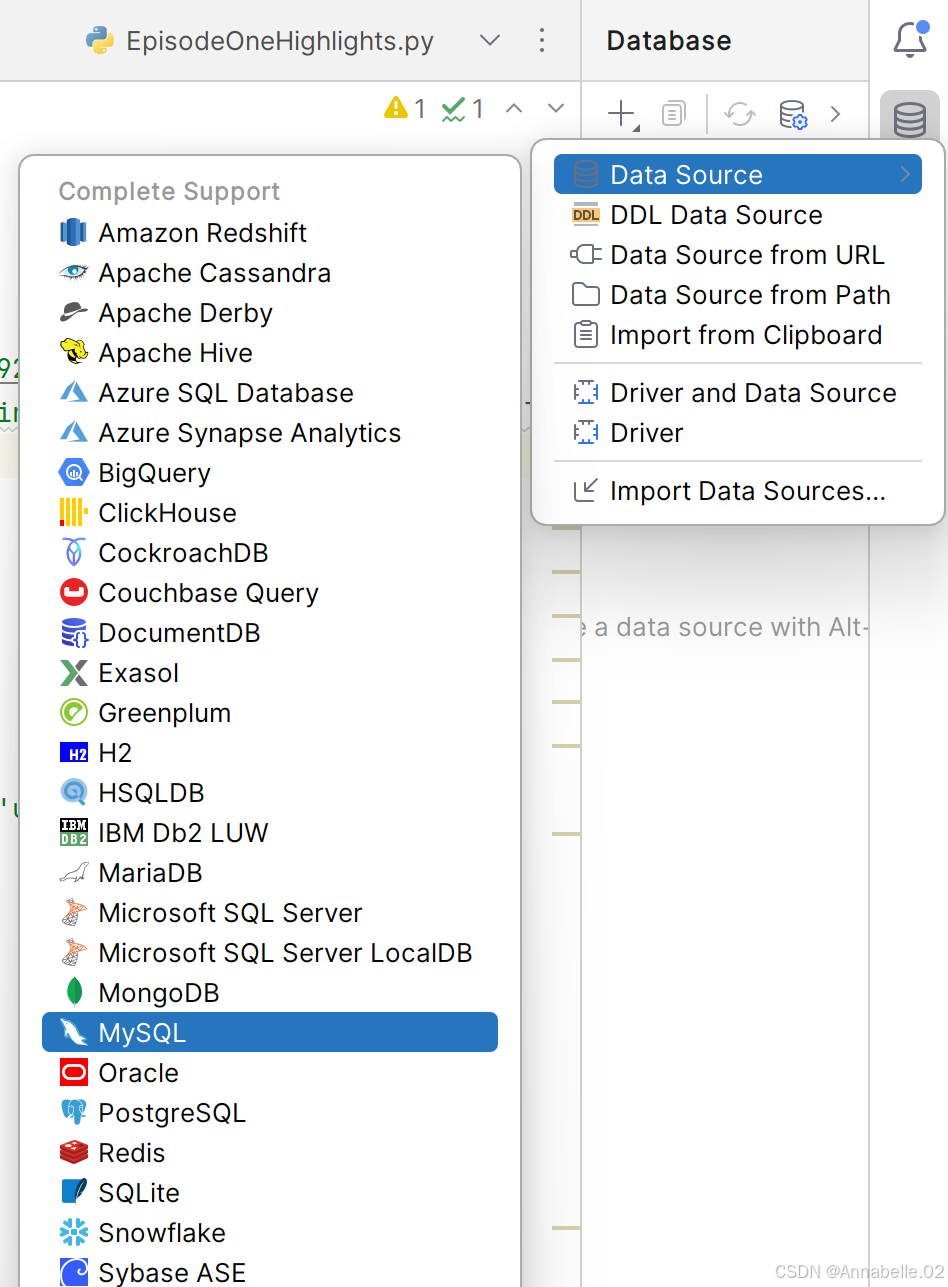The image size is (948, 1287).
Task: Click the plus New button in Database toolbar
Action: (x=622, y=114)
